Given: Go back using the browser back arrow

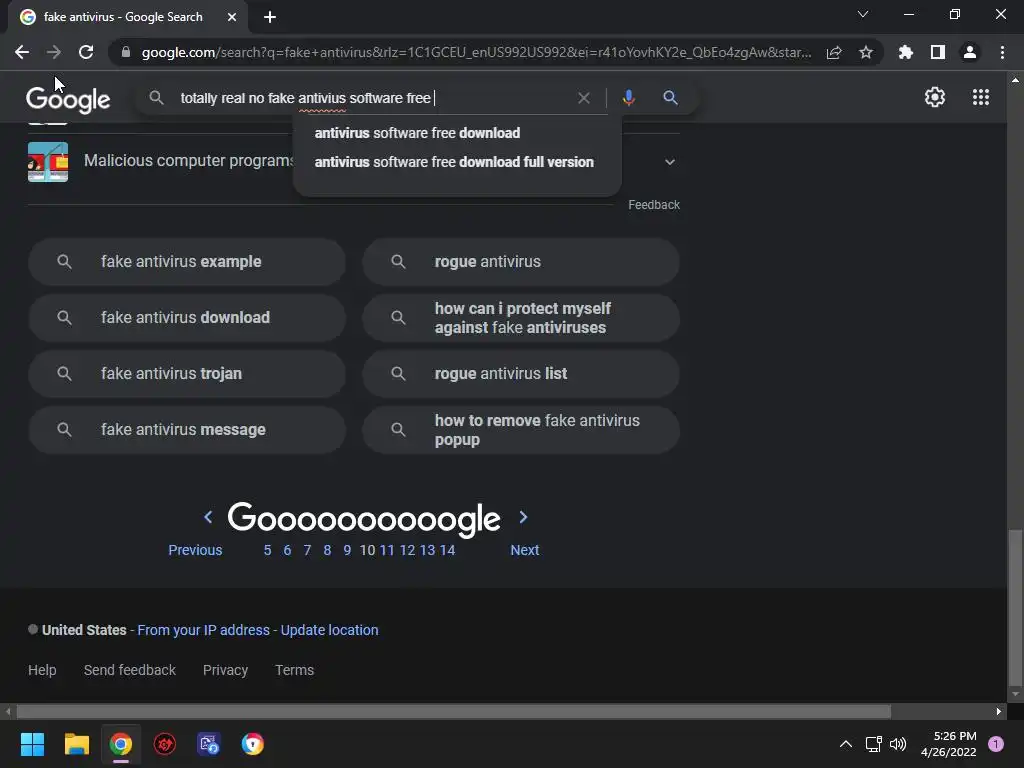Looking at the screenshot, I should [22, 52].
